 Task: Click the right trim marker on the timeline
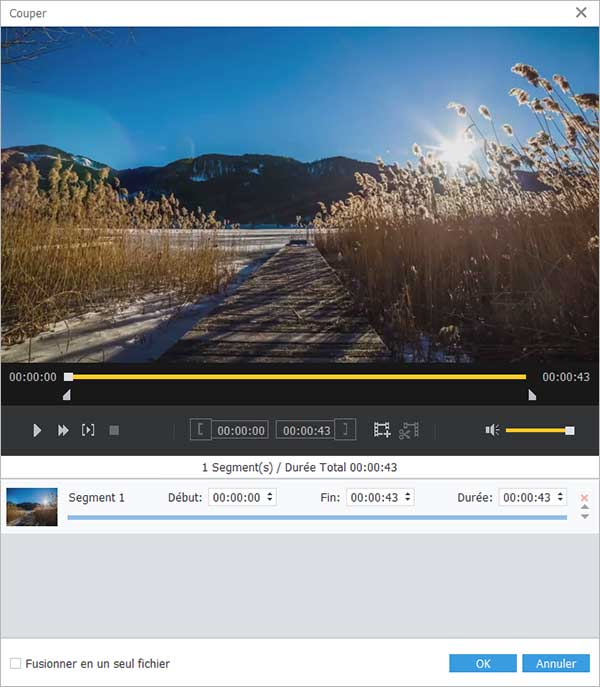tap(531, 395)
